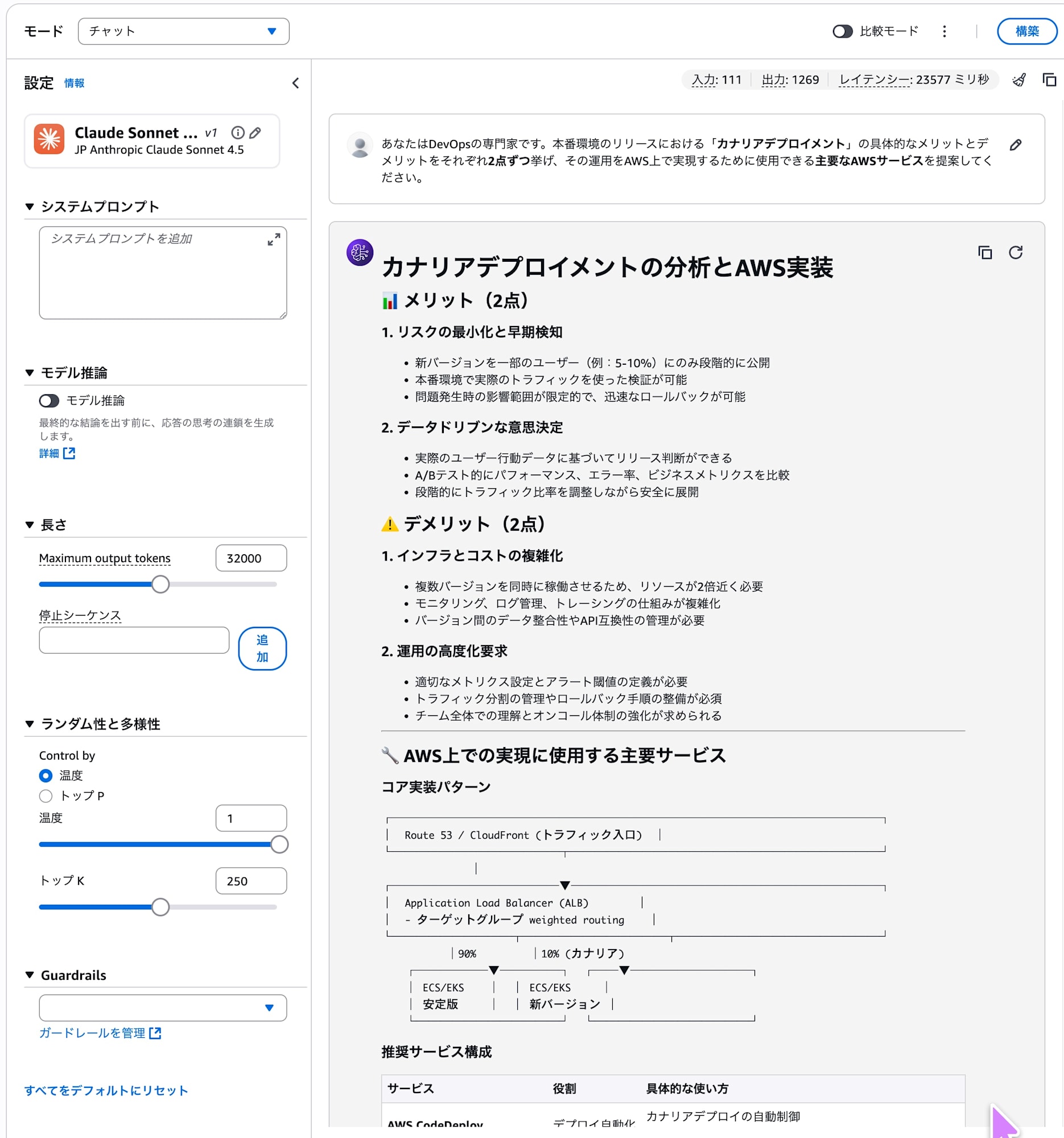Screen dimensions: 1064x1138
Task: Copy the assistant response
Action: coord(985,253)
